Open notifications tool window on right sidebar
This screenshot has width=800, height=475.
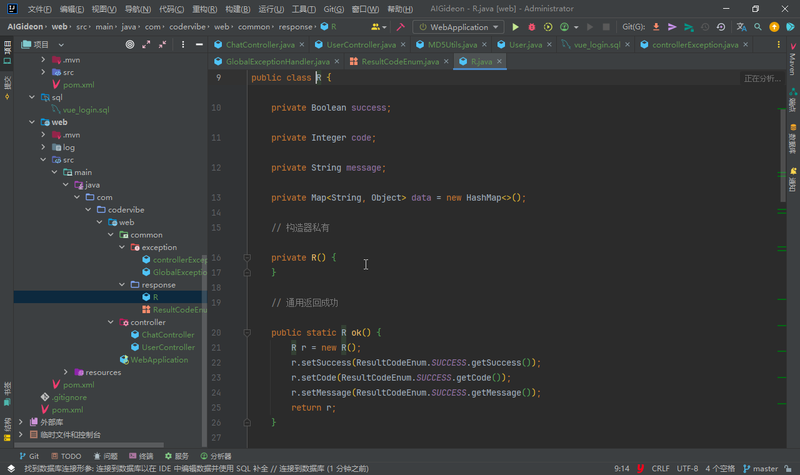point(793,180)
